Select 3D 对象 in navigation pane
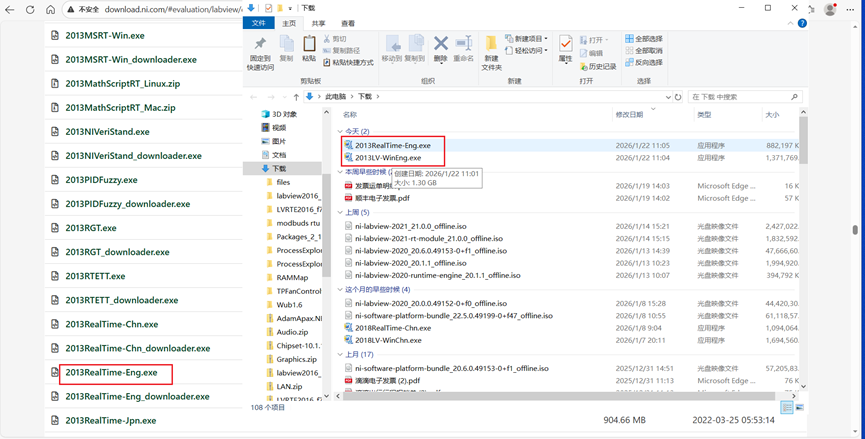 [x=279, y=114]
